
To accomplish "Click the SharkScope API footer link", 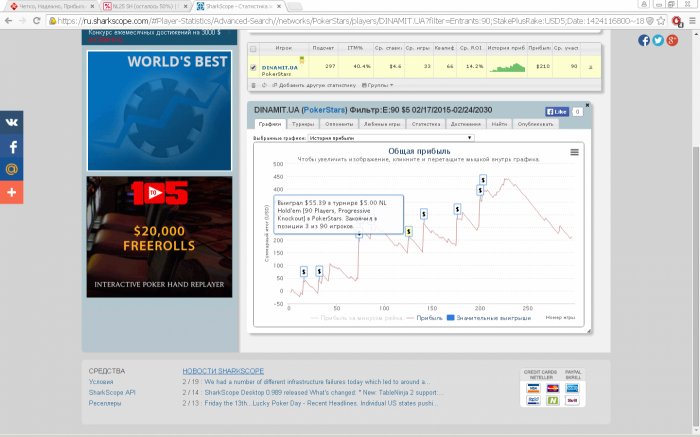I will pyautogui.click(x=112, y=392).
